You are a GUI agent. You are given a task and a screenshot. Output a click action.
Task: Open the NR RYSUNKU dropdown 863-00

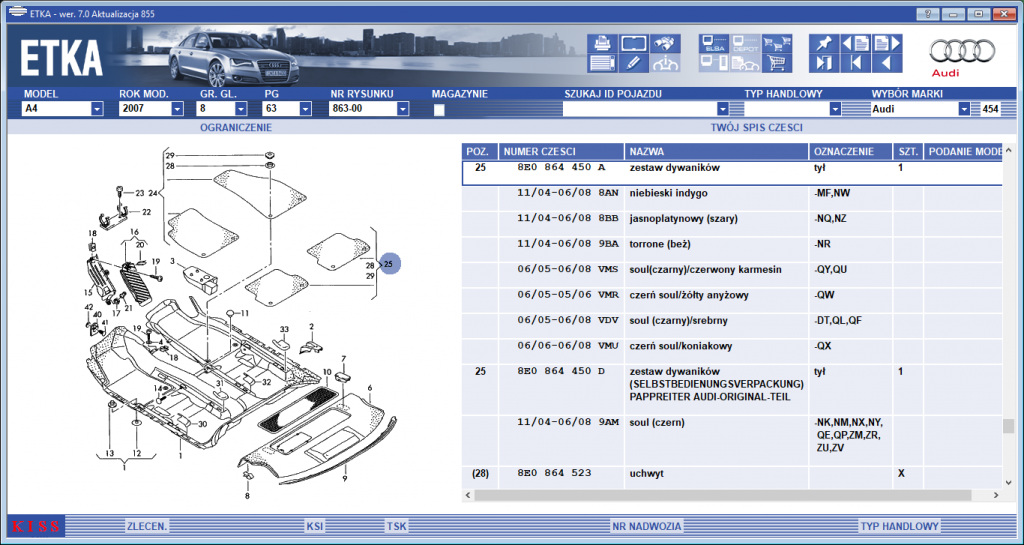[403, 109]
